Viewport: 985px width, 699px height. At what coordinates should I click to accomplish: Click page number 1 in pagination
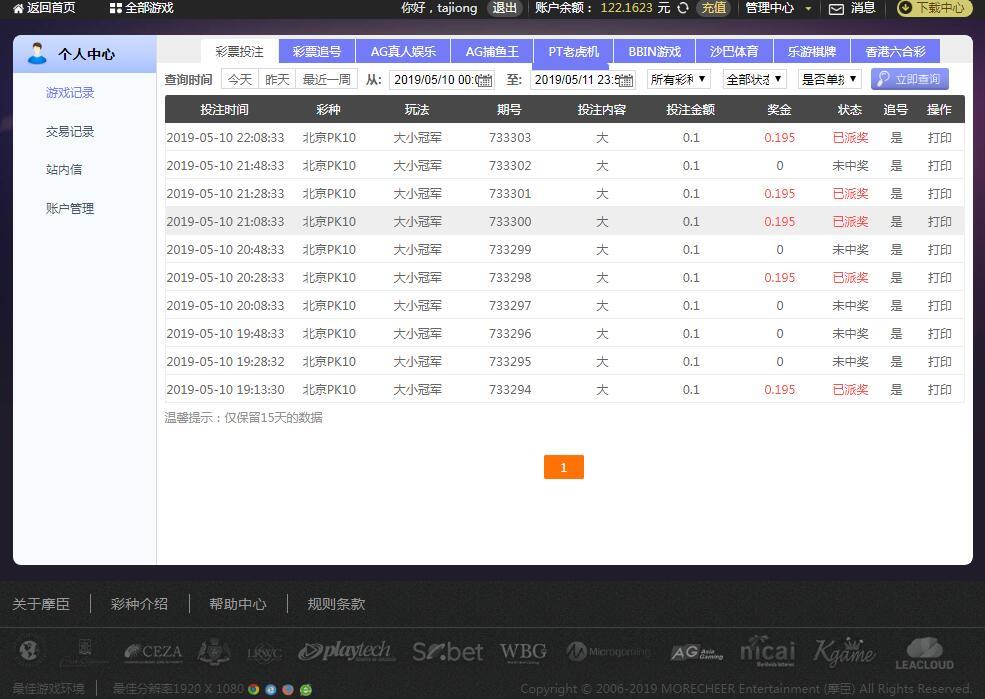(x=563, y=467)
